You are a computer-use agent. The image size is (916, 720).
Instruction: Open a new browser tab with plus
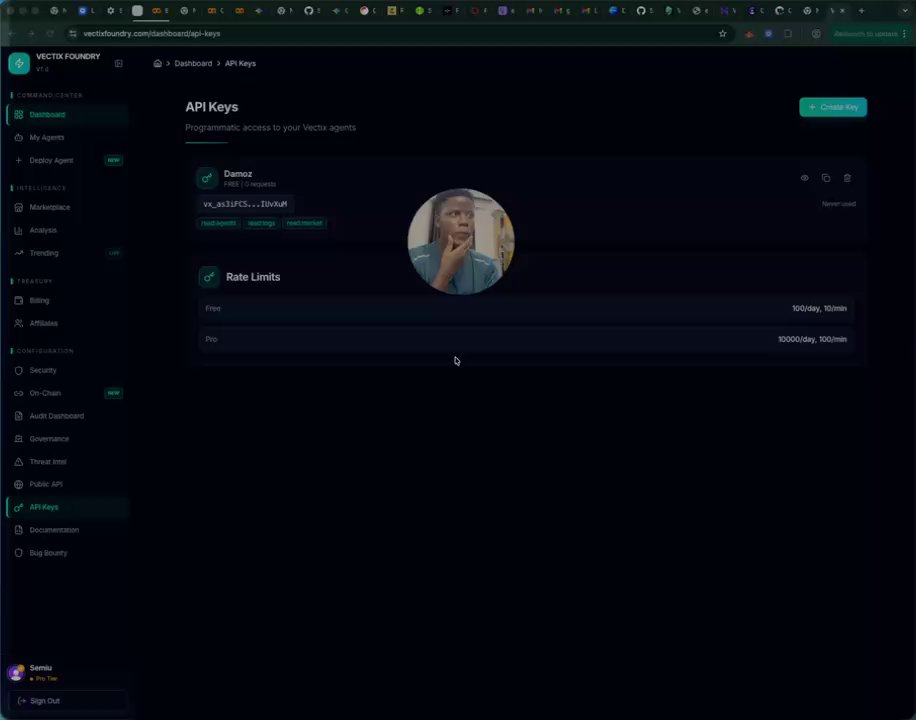pyautogui.click(x=861, y=11)
